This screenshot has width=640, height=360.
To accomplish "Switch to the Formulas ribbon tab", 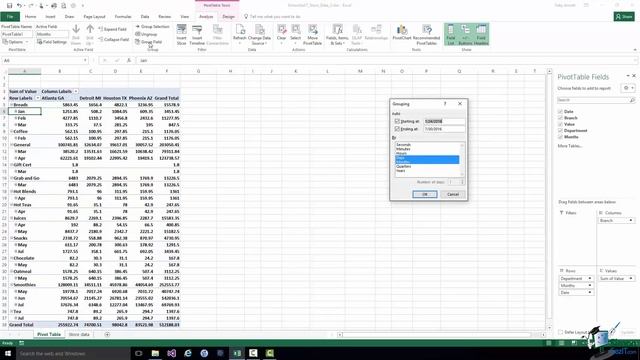I will [123, 17].
